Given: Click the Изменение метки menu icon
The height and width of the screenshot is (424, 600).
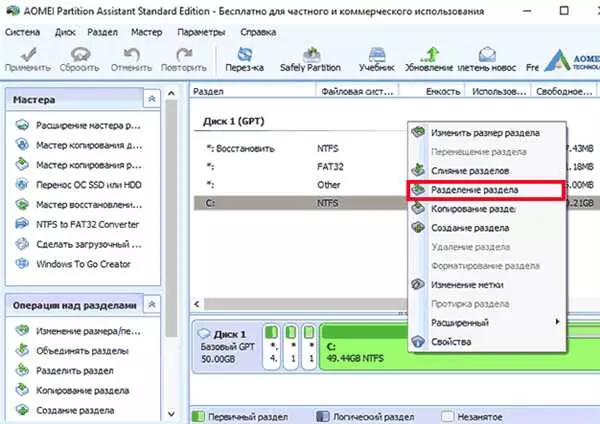Looking at the screenshot, I should pyautogui.click(x=418, y=284).
